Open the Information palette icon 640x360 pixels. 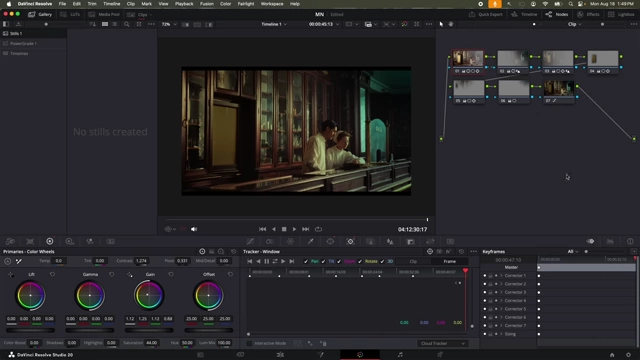pos(630,241)
